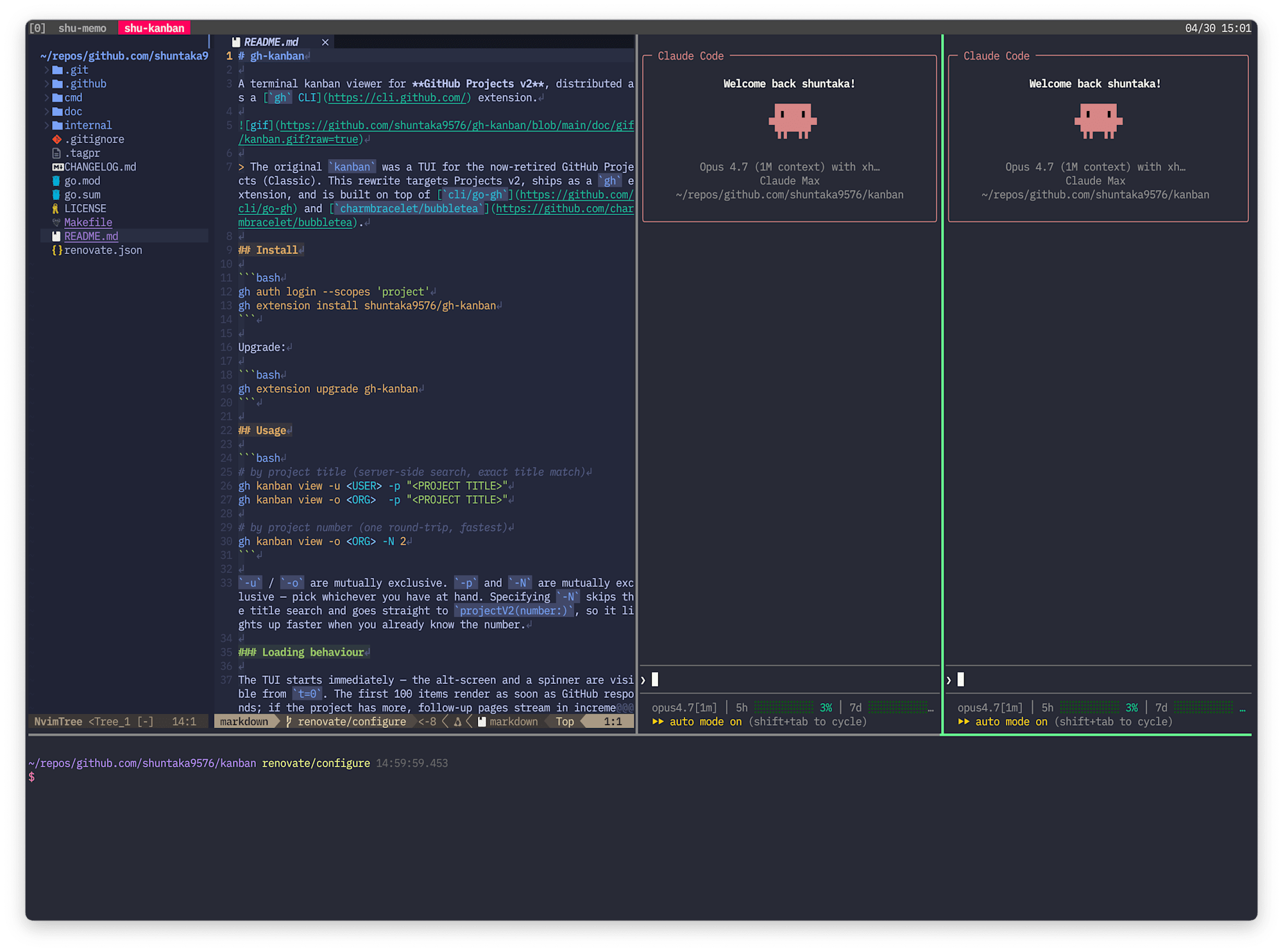Open CHANGELOG.md in the file tree
This screenshot has height=952, width=1283.
pyautogui.click(x=100, y=167)
